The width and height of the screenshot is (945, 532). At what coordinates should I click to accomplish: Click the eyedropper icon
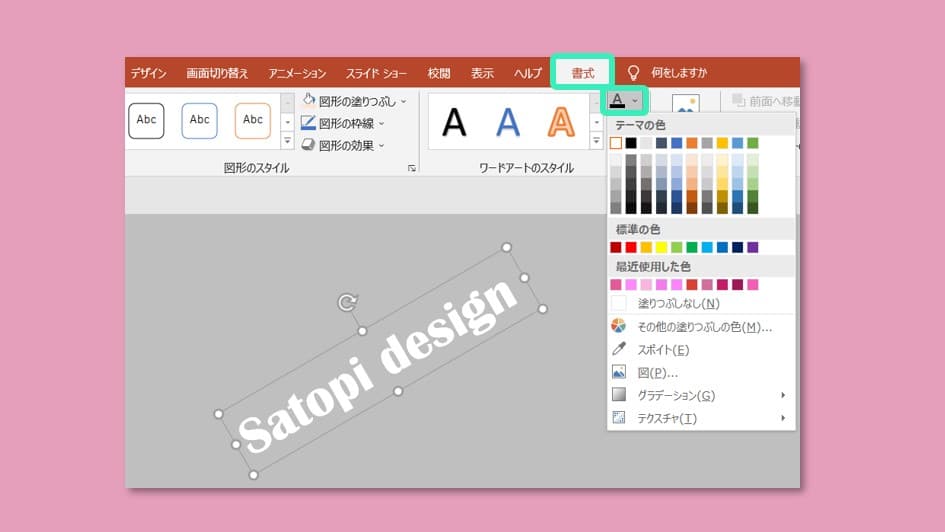coord(618,349)
